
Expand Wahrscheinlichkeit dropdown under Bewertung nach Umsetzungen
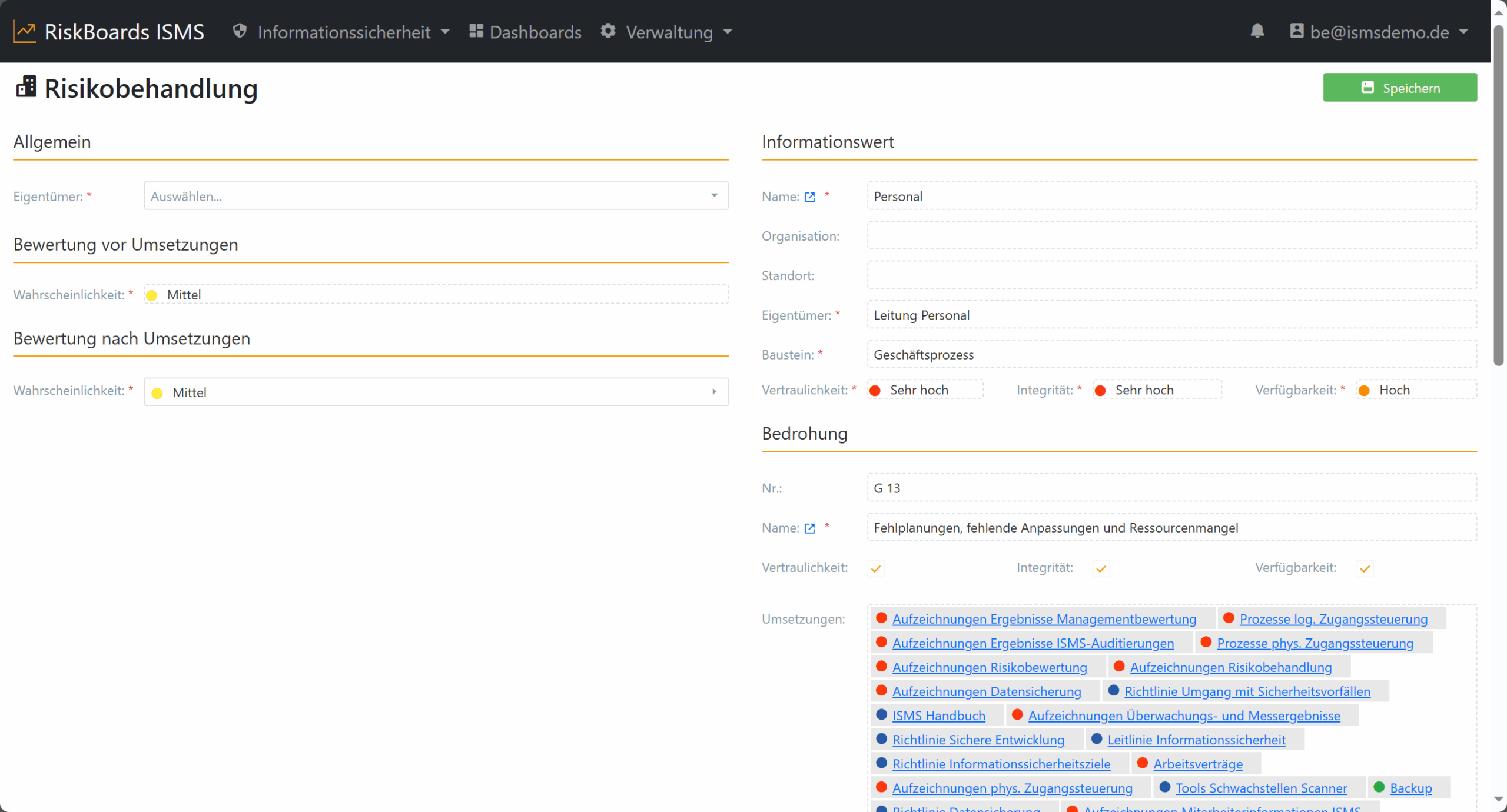(436, 392)
